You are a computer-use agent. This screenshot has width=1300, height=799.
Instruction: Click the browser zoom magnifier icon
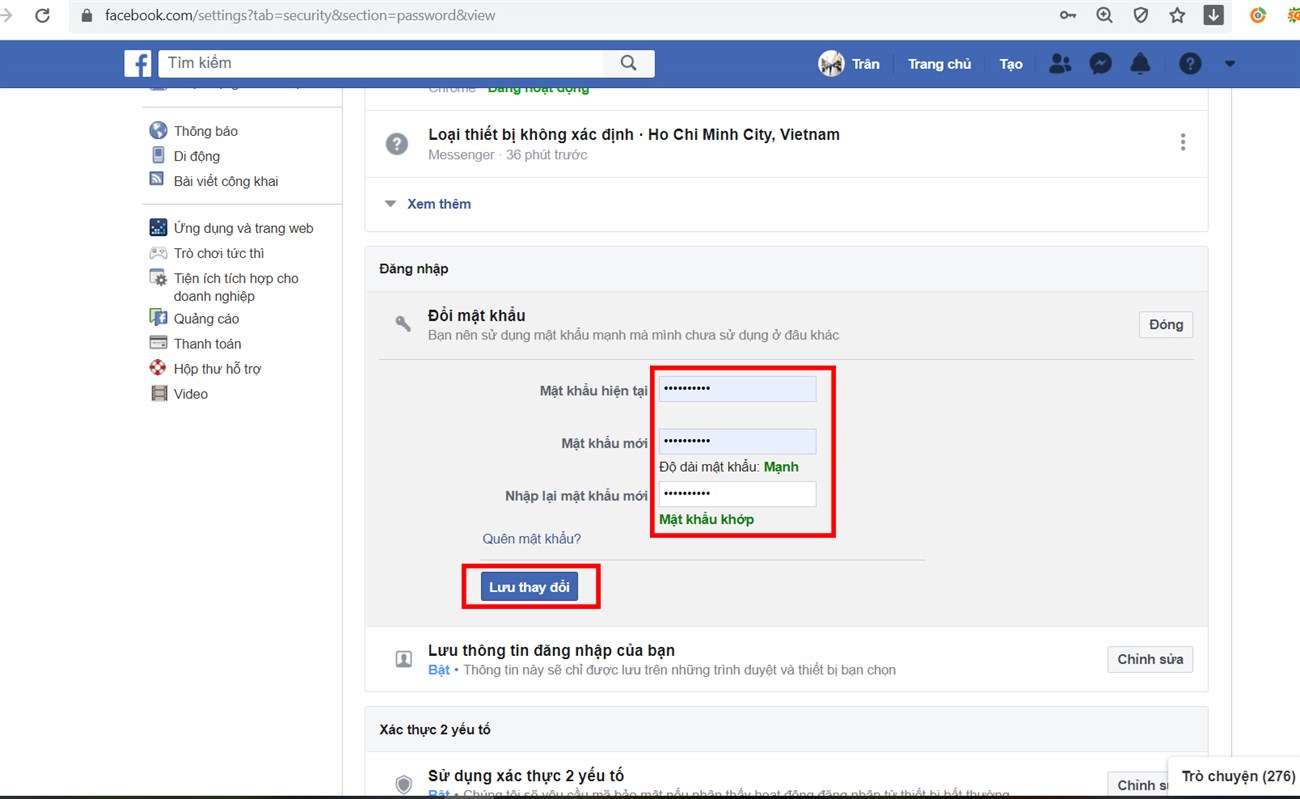1104,15
